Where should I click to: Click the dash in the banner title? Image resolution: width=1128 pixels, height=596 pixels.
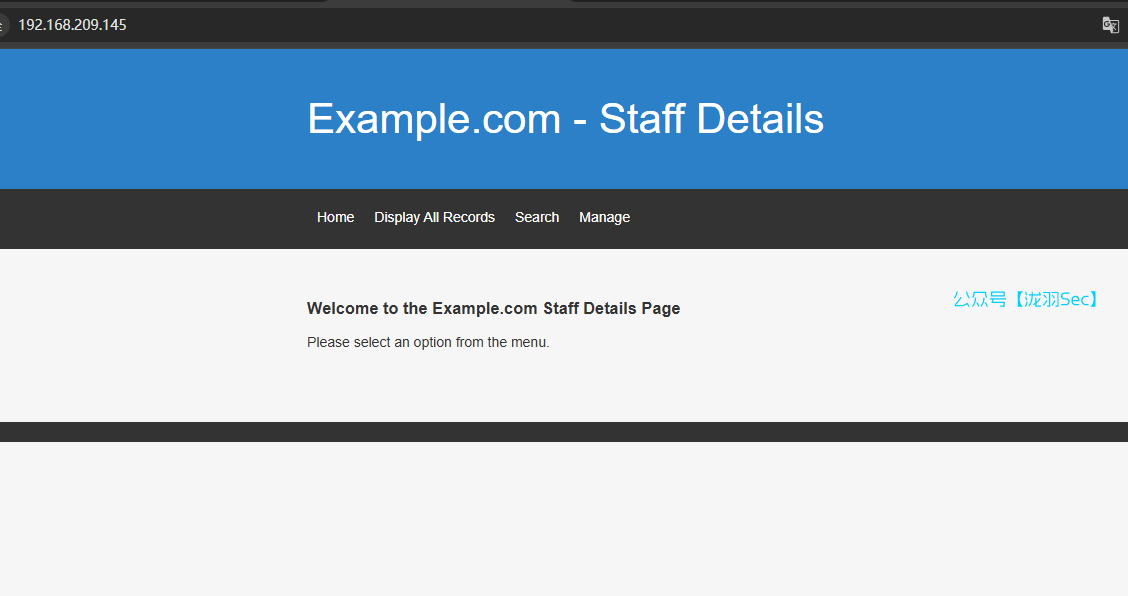pos(580,121)
